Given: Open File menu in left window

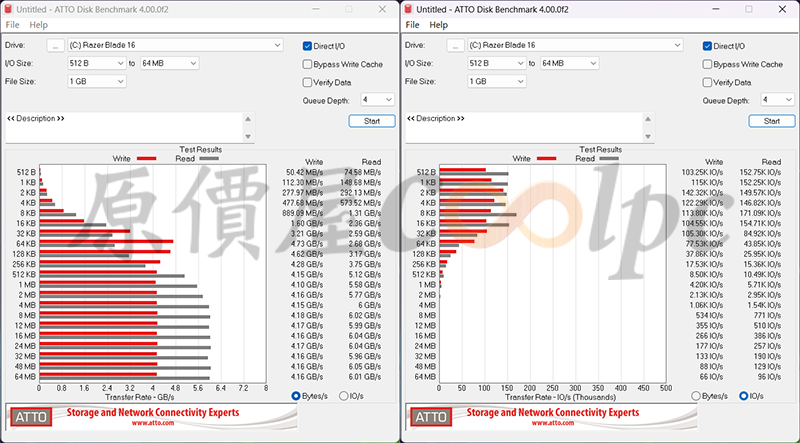Looking at the screenshot, I should coord(12,24).
